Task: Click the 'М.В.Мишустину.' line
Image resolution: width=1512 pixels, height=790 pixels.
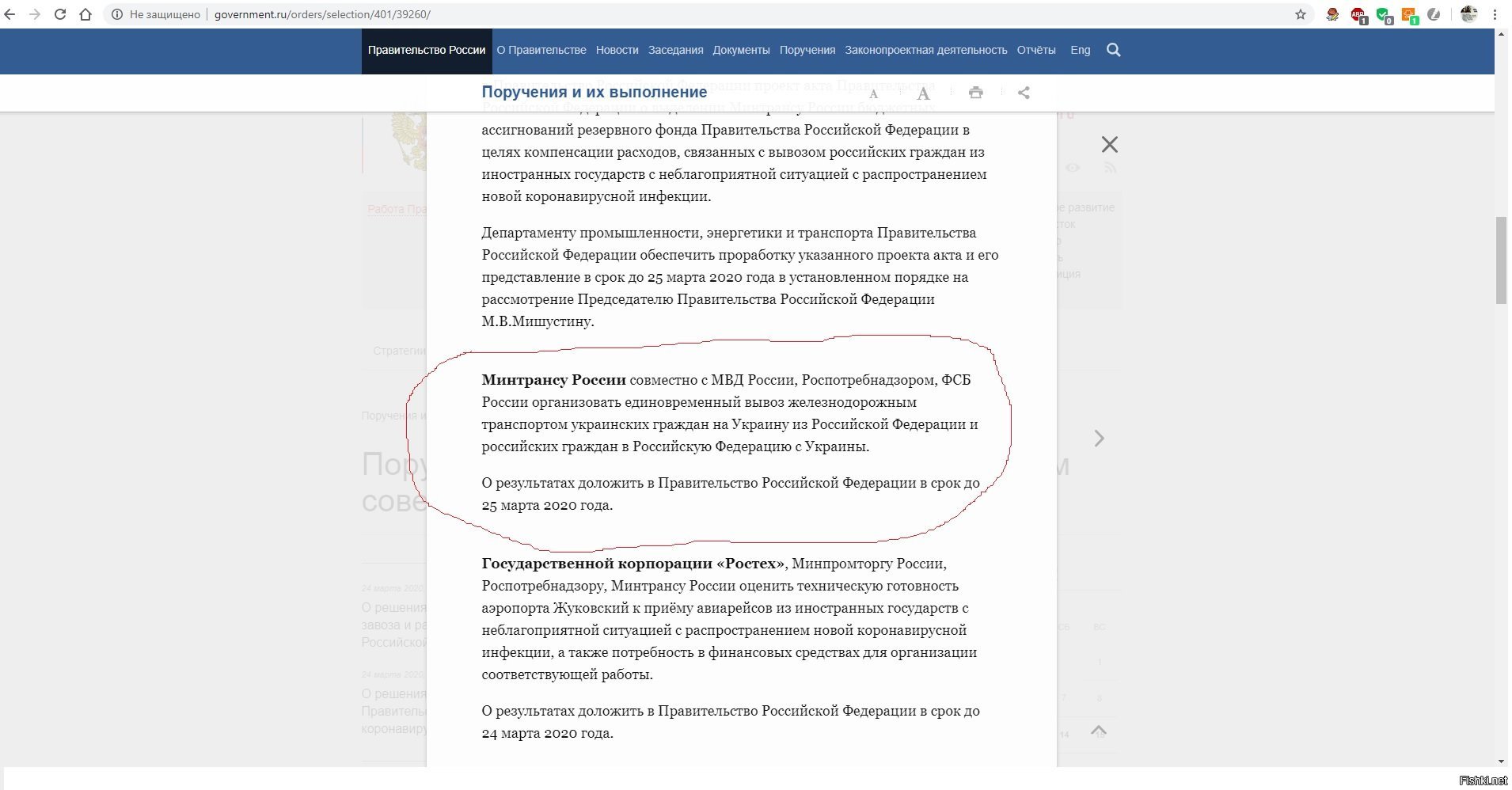Action: (x=538, y=321)
